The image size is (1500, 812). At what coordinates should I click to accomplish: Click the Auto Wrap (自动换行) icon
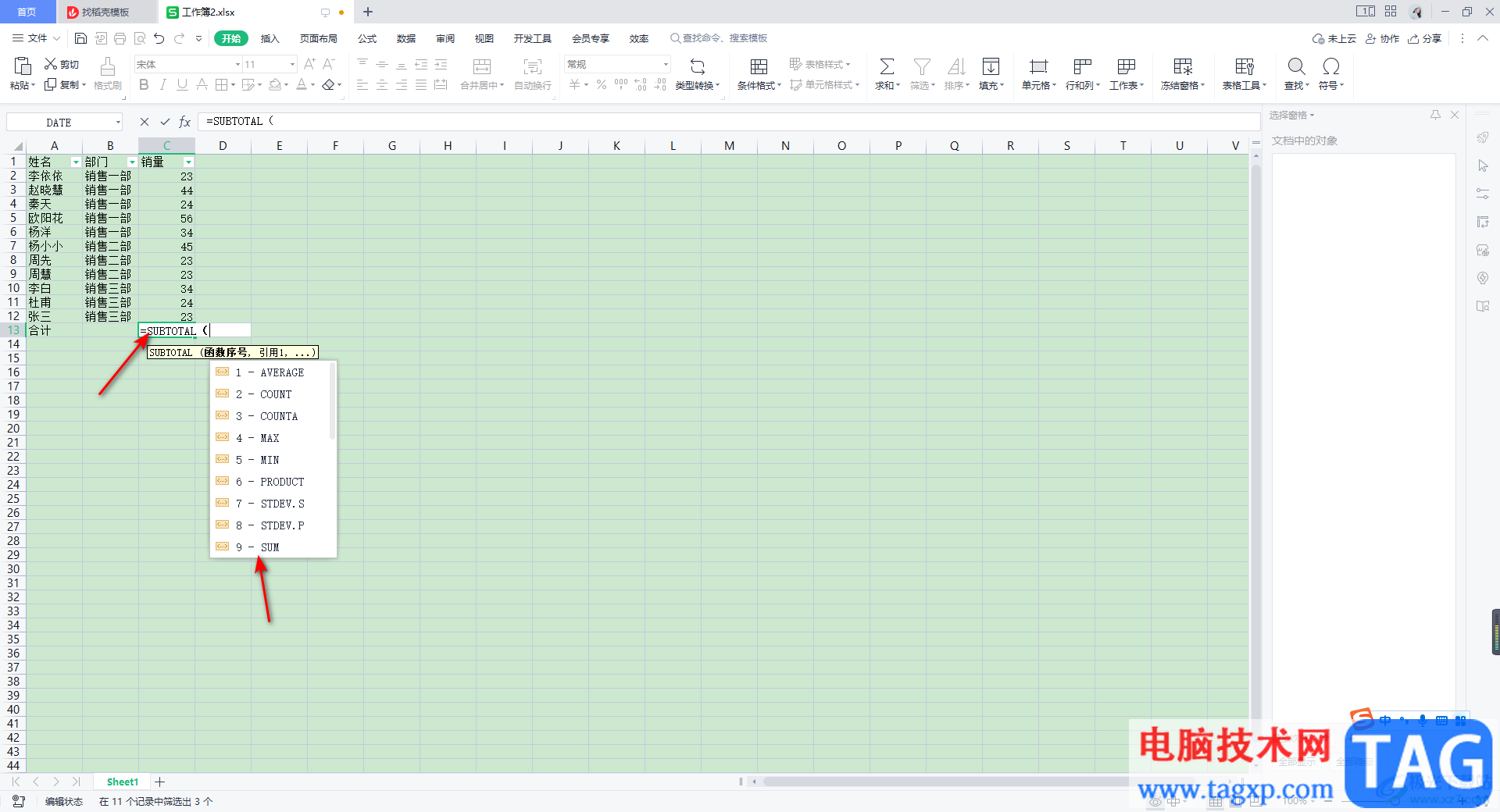(533, 66)
